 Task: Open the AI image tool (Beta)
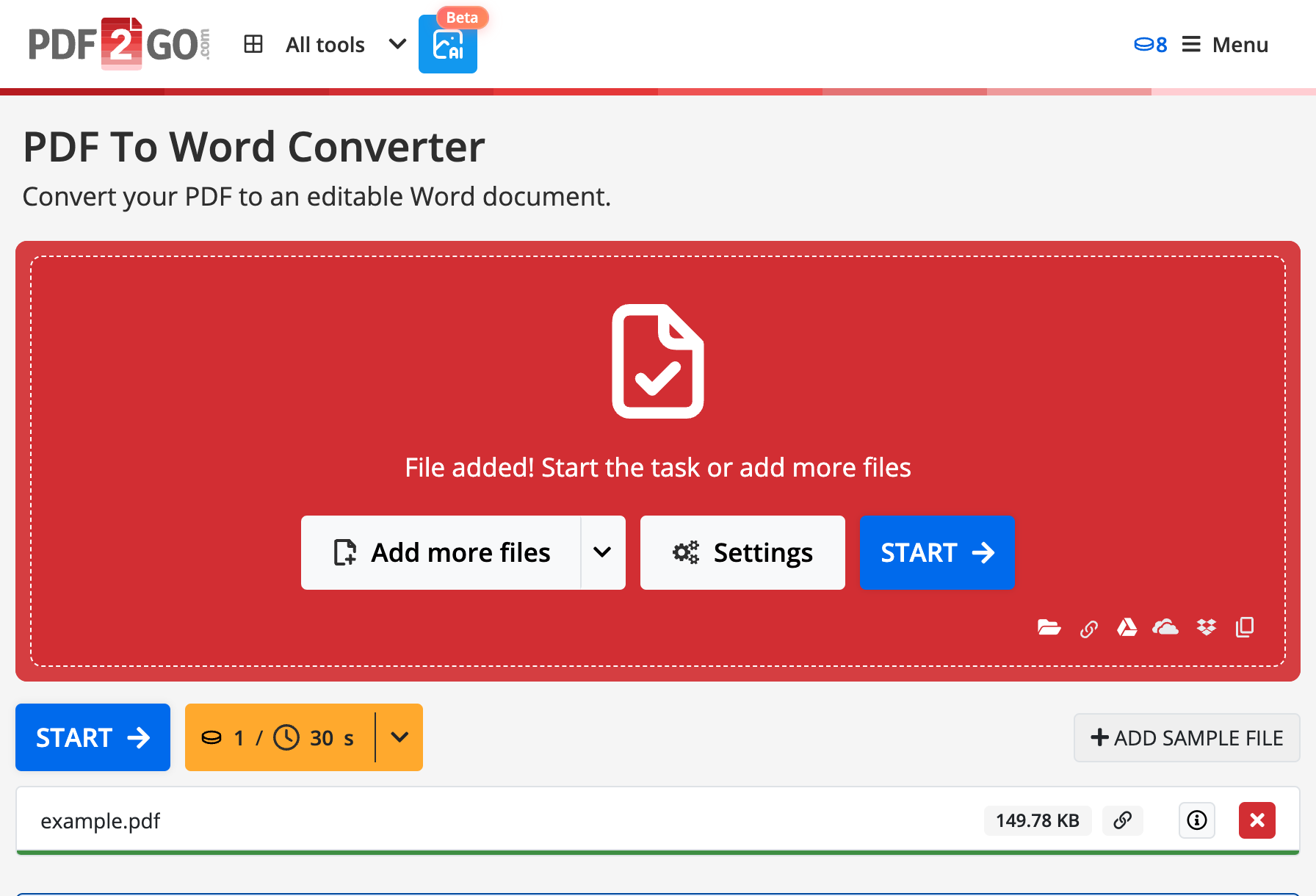(x=447, y=46)
